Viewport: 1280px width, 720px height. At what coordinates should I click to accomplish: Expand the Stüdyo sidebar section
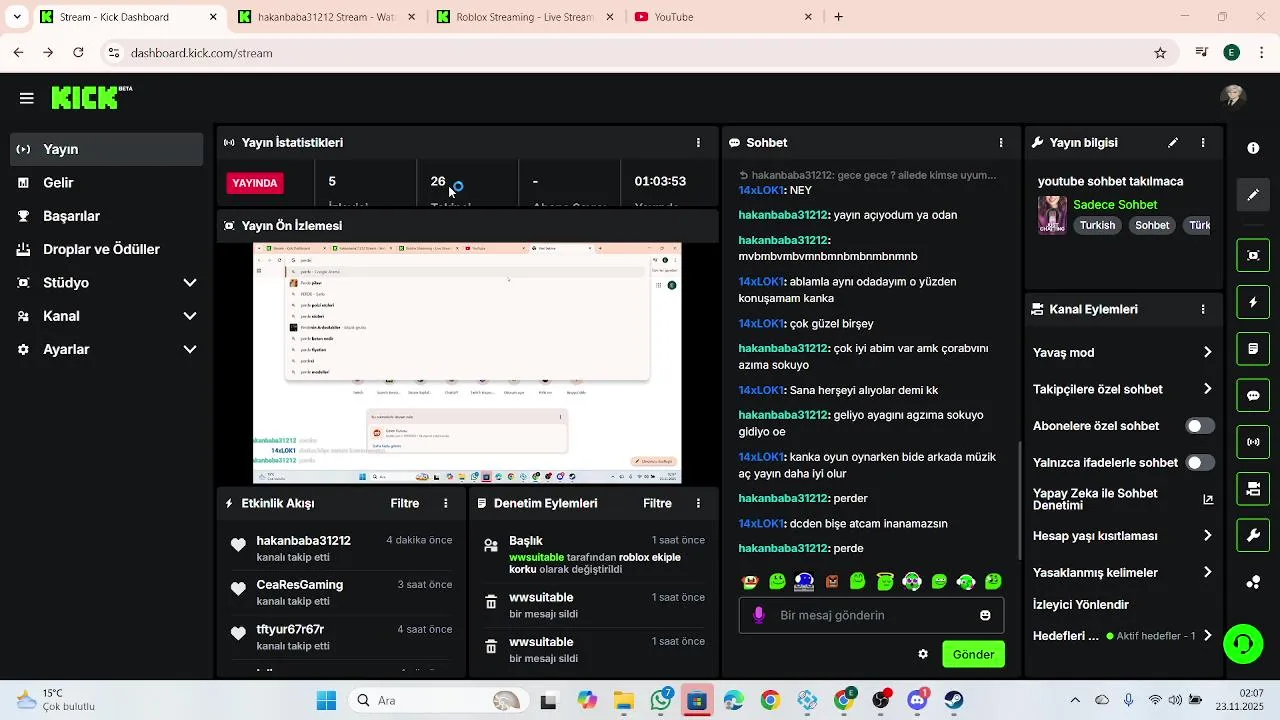click(107, 283)
